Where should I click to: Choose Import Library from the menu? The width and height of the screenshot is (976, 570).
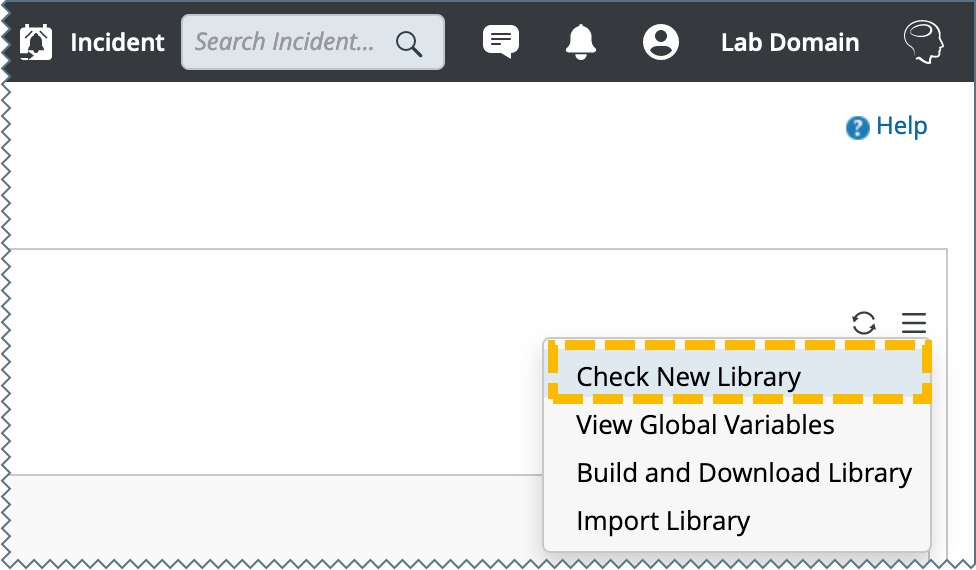[663, 521]
